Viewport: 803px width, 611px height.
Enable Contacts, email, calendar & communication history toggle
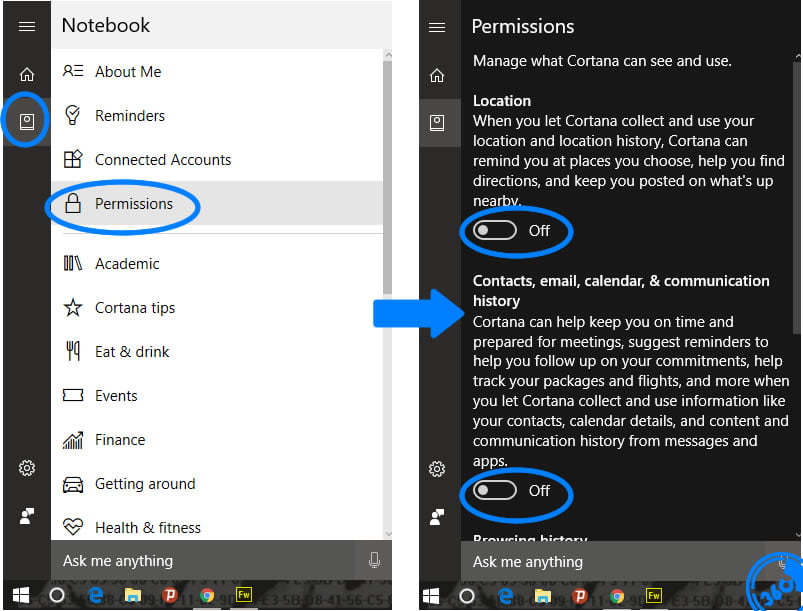click(x=495, y=490)
